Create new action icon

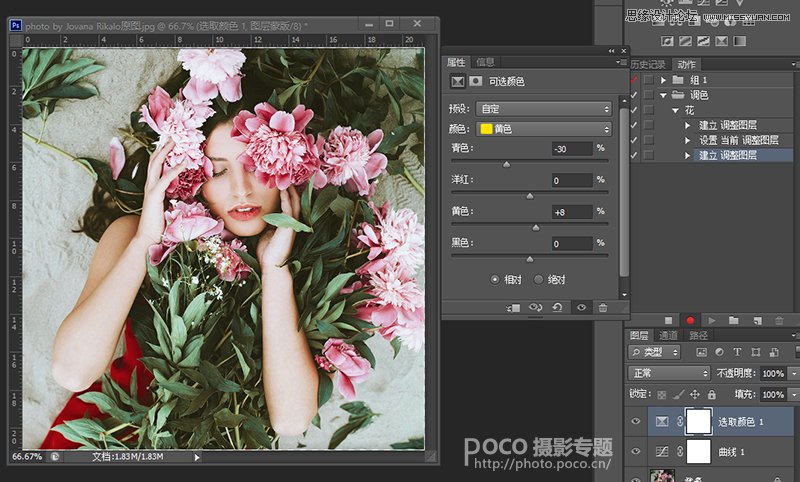click(757, 320)
